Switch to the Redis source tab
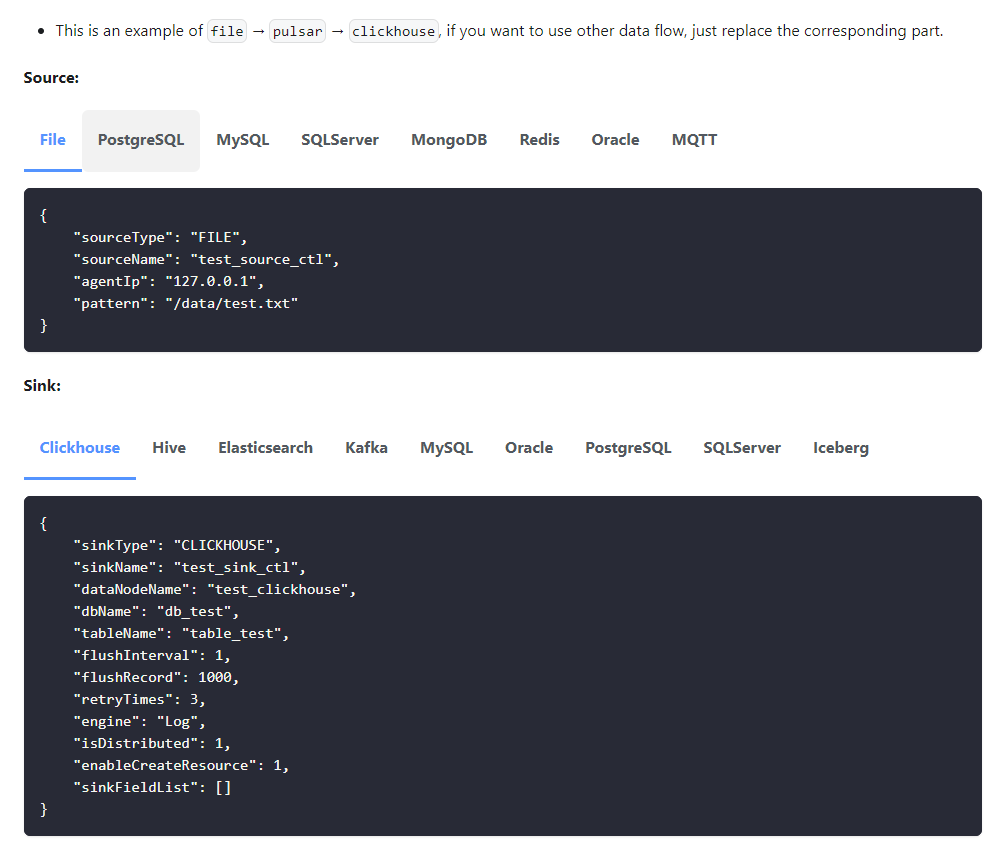 coord(539,140)
